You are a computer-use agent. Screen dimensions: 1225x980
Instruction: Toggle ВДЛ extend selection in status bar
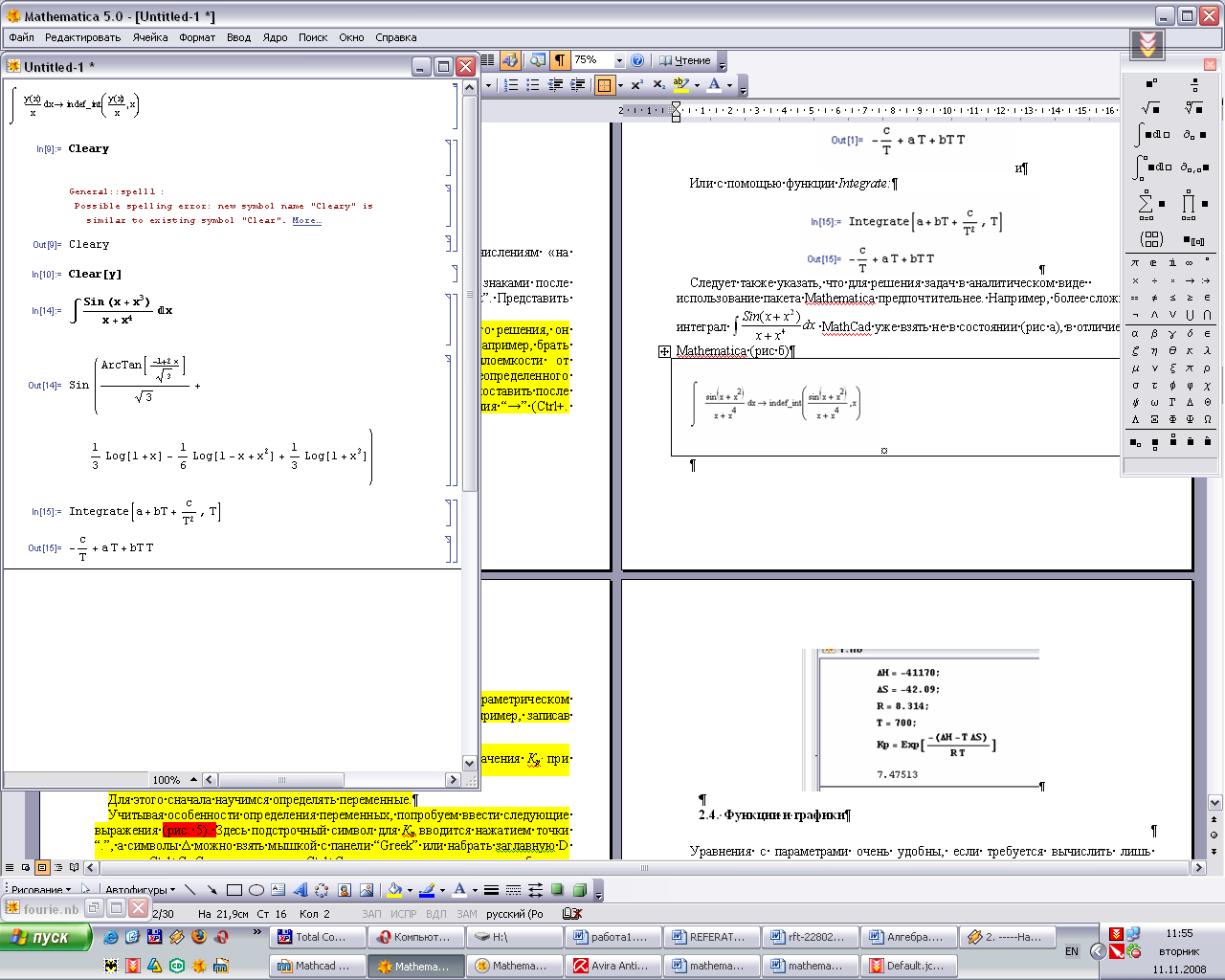coord(436,914)
